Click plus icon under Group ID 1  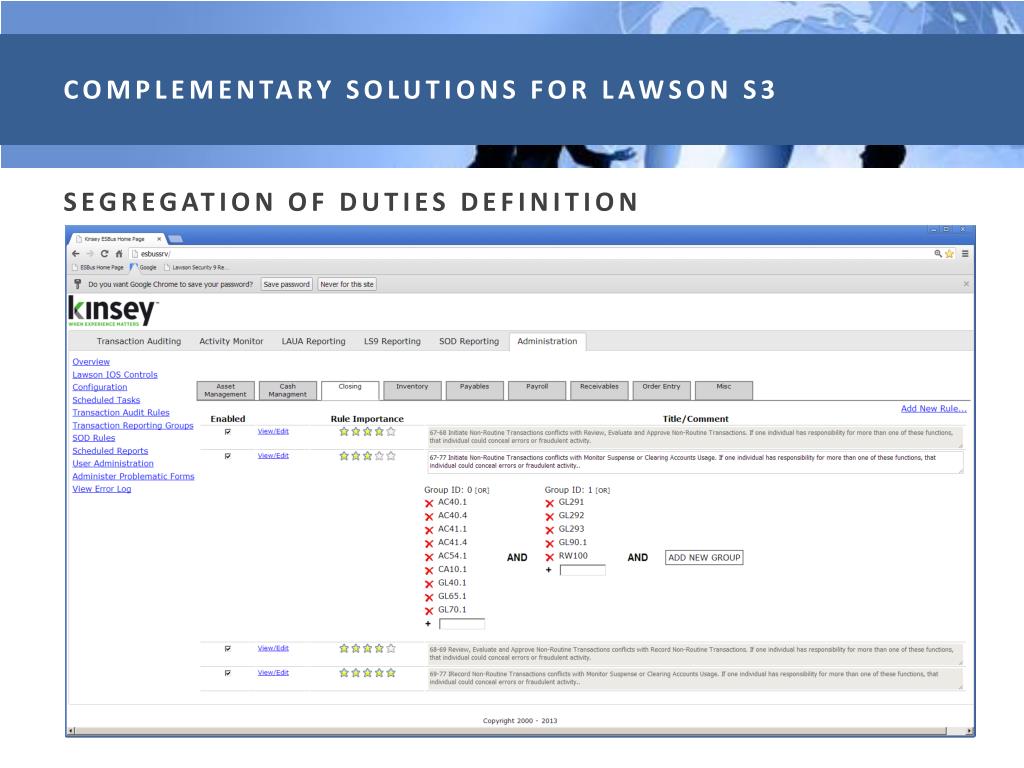[549, 569]
